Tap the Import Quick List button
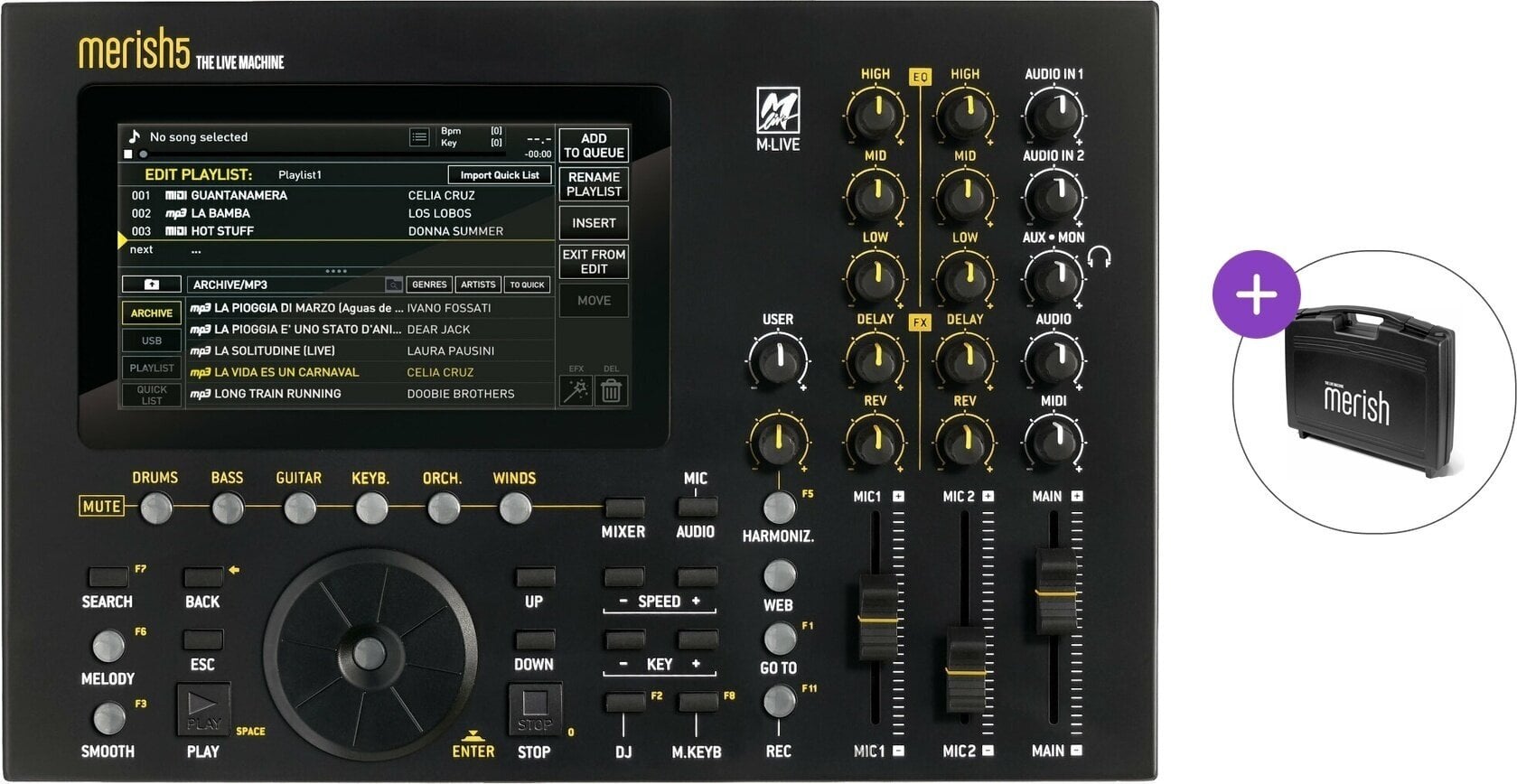1517x784 pixels. [x=500, y=175]
